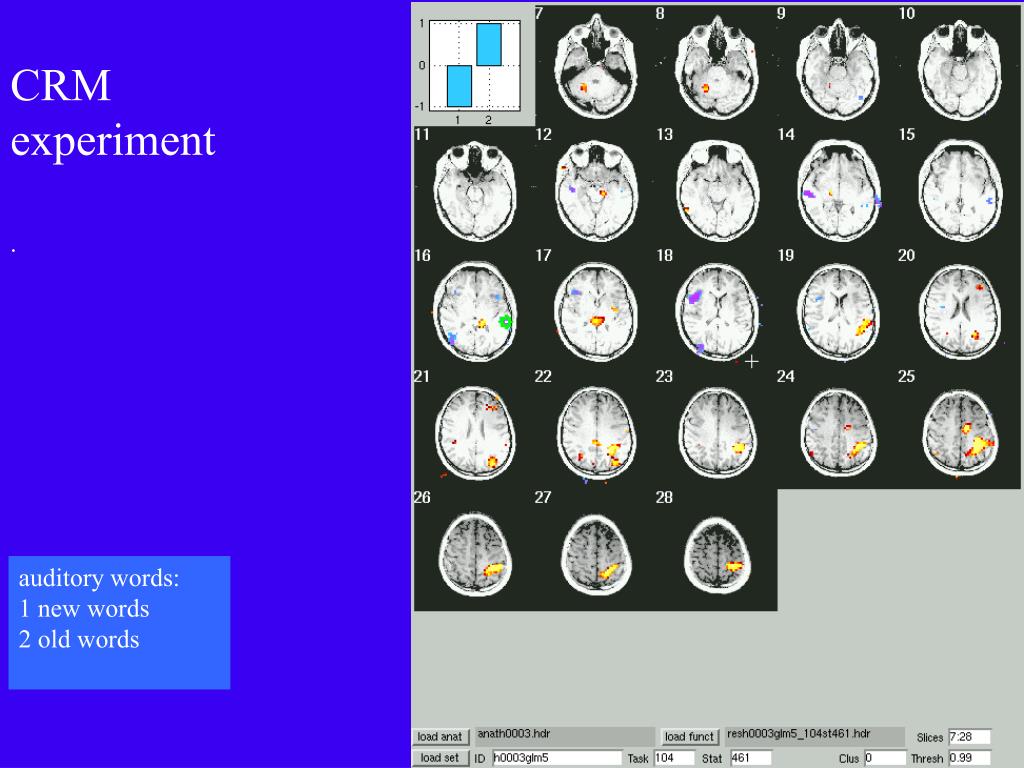Select the Stat input field 461
Screen dimensions: 1024x768
[x=751, y=758]
